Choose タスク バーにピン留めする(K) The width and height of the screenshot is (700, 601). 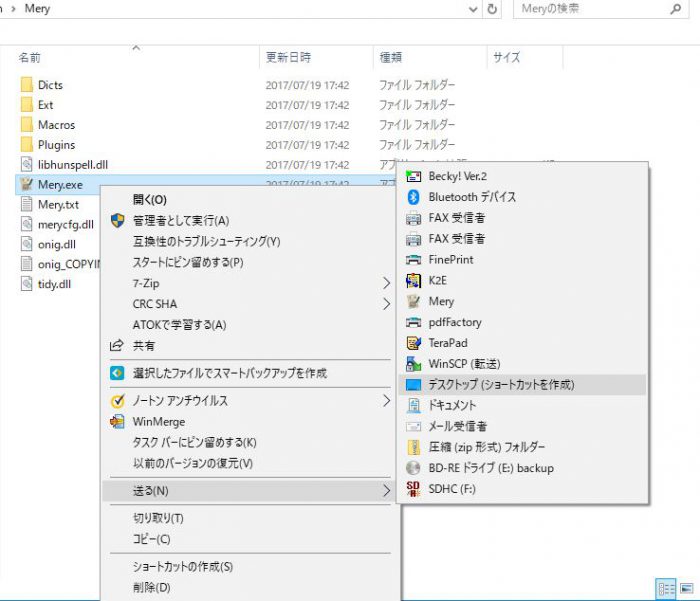(250, 442)
